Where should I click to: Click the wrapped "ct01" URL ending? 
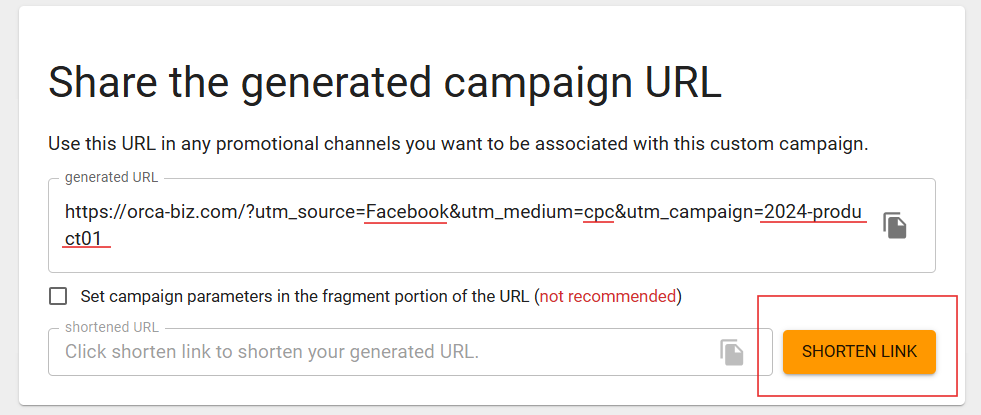click(84, 237)
